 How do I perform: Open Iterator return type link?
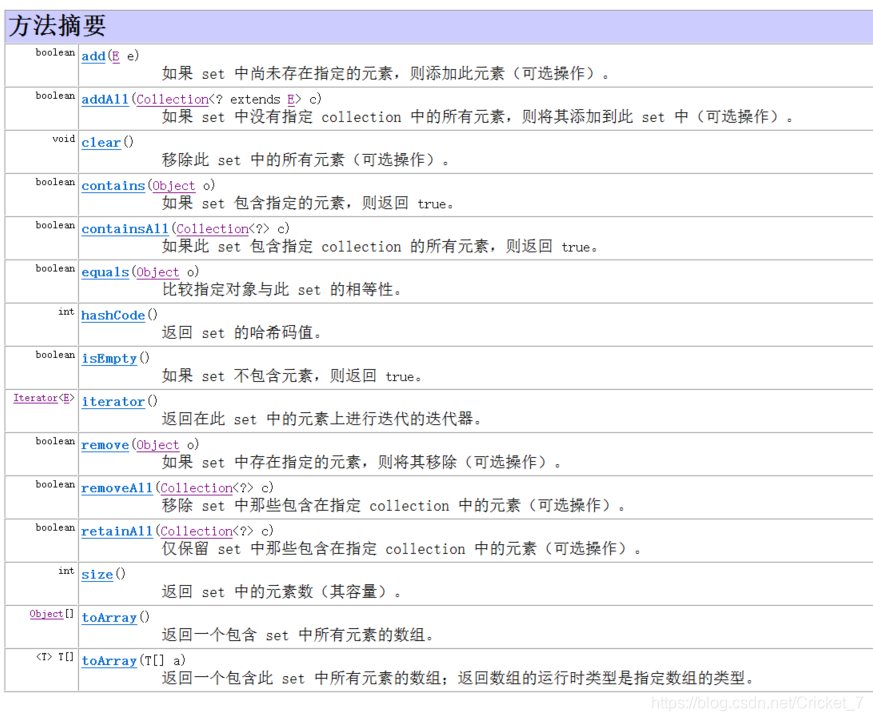36,398
